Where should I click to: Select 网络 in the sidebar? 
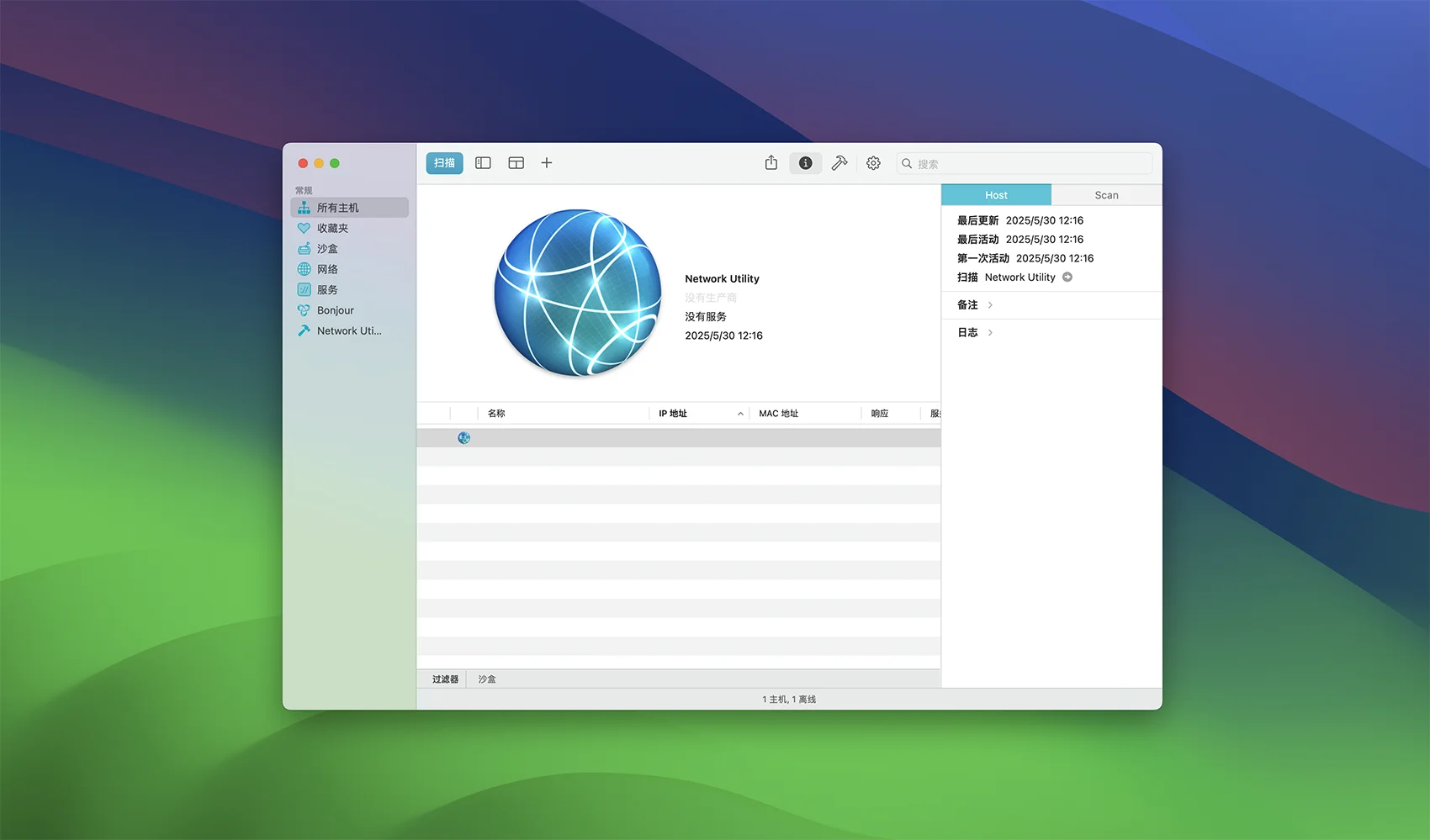tap(350, 269)
